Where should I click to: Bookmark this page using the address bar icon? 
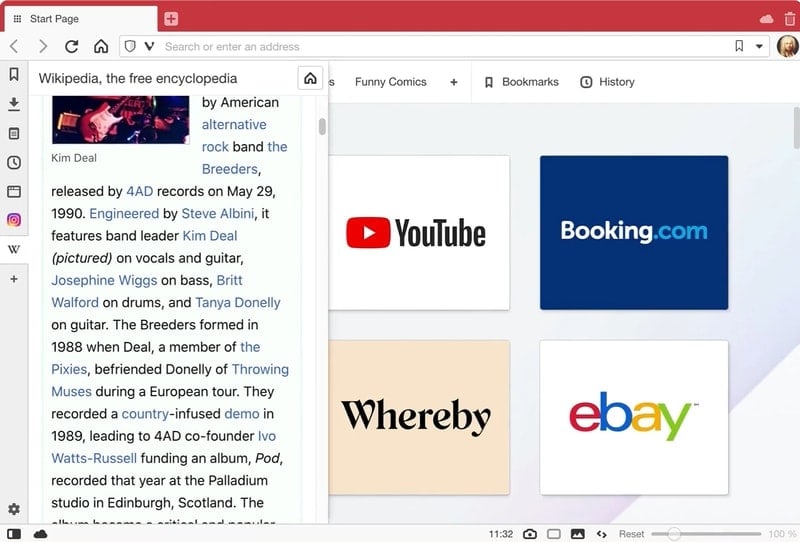[x=739, y=46]
